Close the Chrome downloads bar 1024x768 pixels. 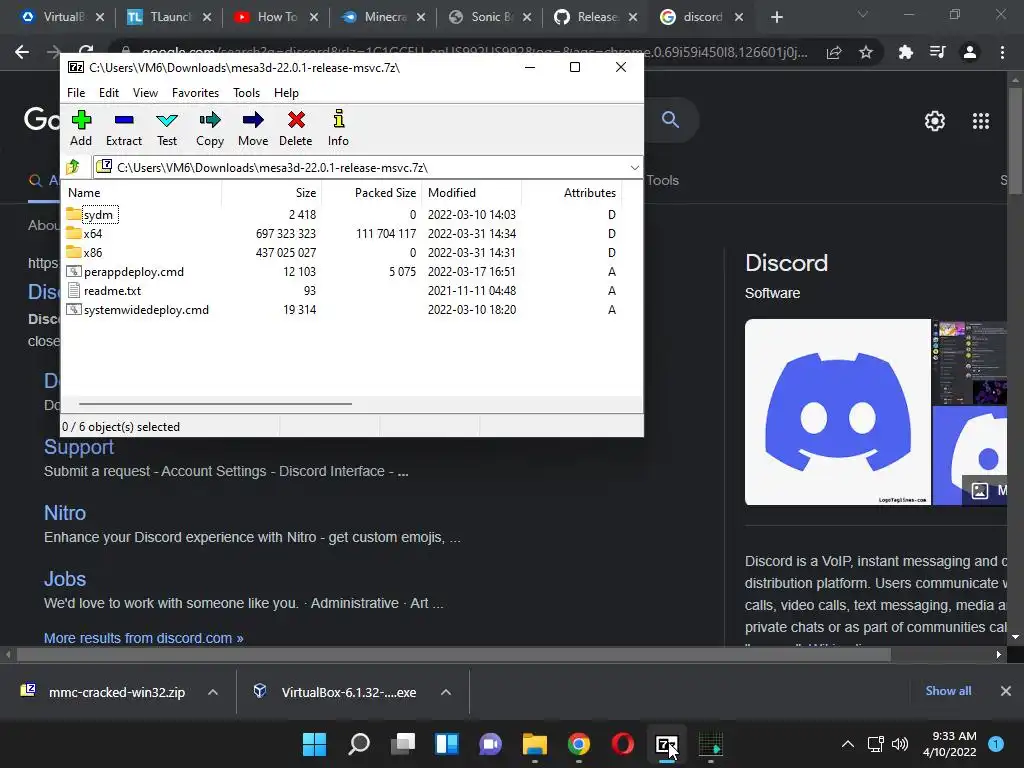pyautogui.click(x=1006, y=691)
